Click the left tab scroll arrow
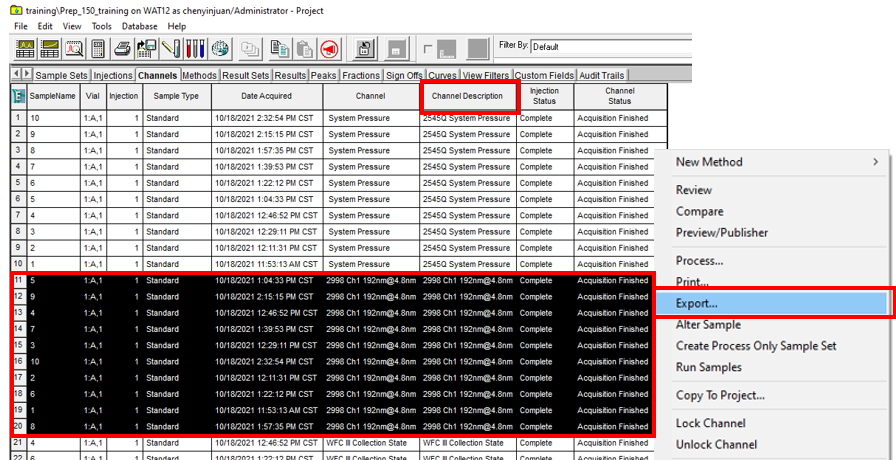 point(17,74)
